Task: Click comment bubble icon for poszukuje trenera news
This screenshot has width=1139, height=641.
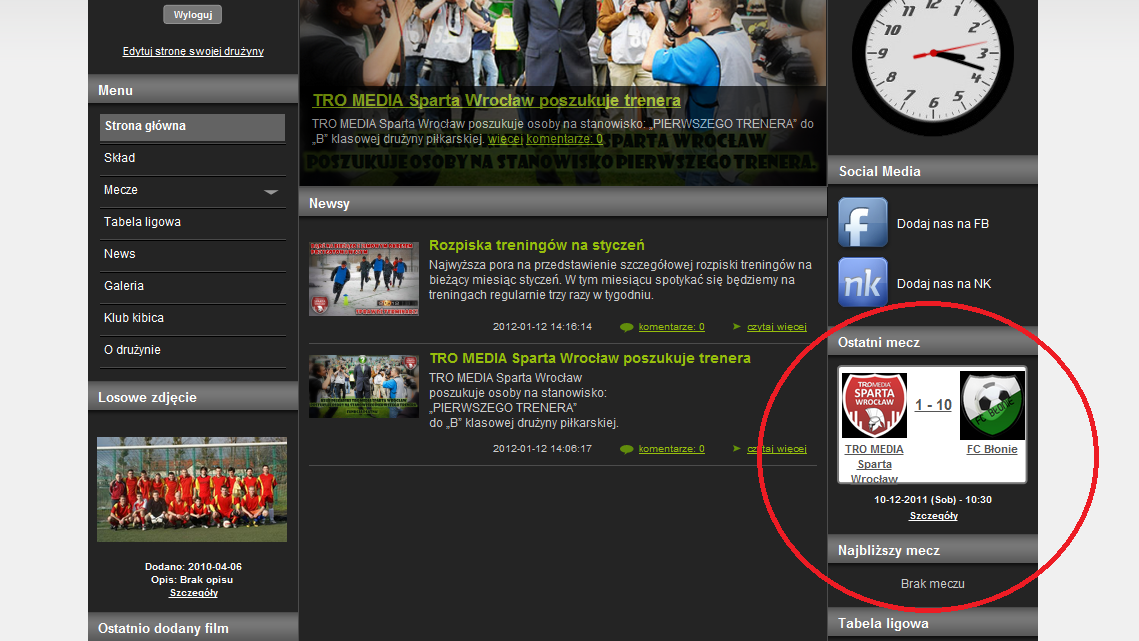Action: (626, 449)
